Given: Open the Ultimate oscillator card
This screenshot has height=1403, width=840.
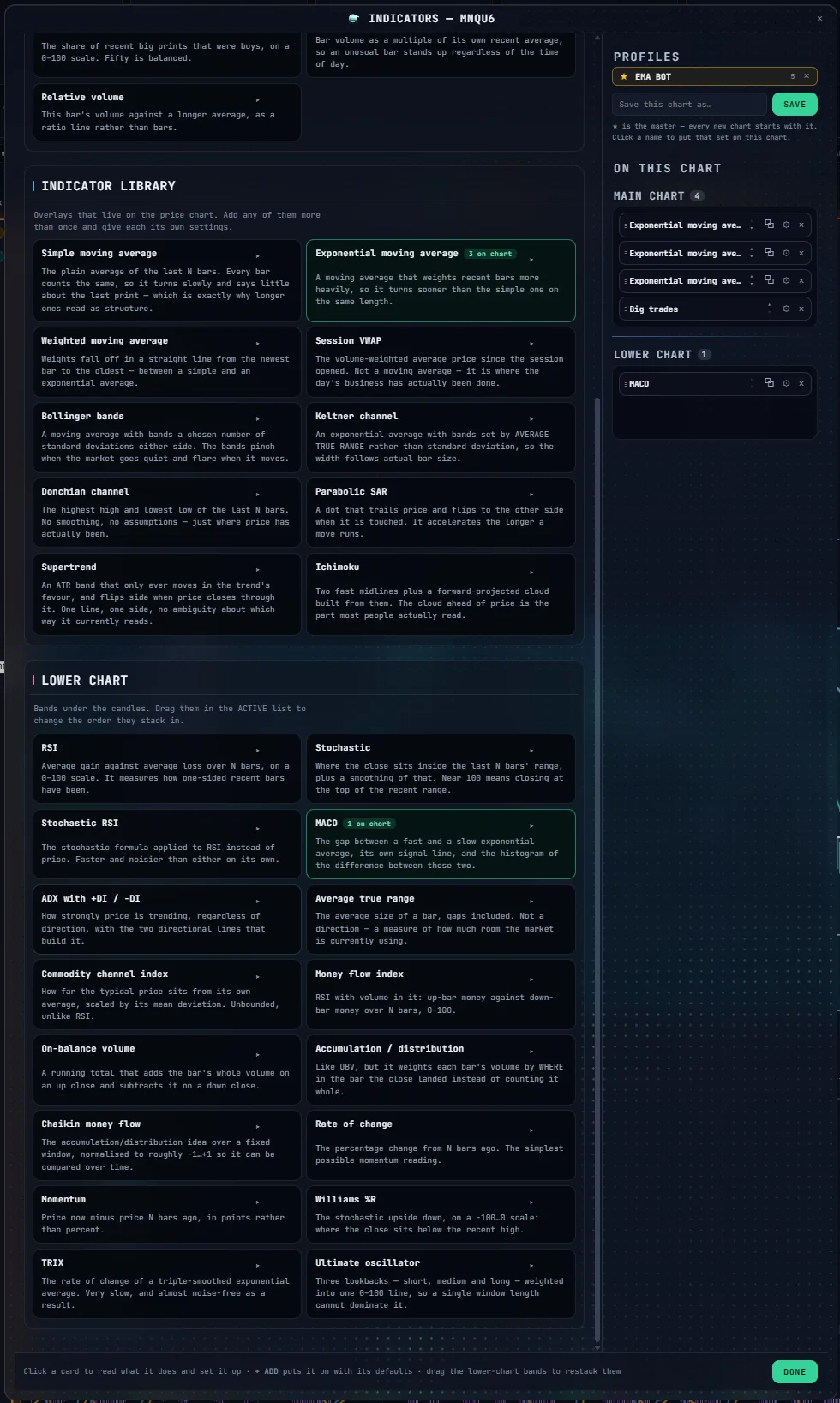Looking at the screenshot, I should coord(441,1284).
